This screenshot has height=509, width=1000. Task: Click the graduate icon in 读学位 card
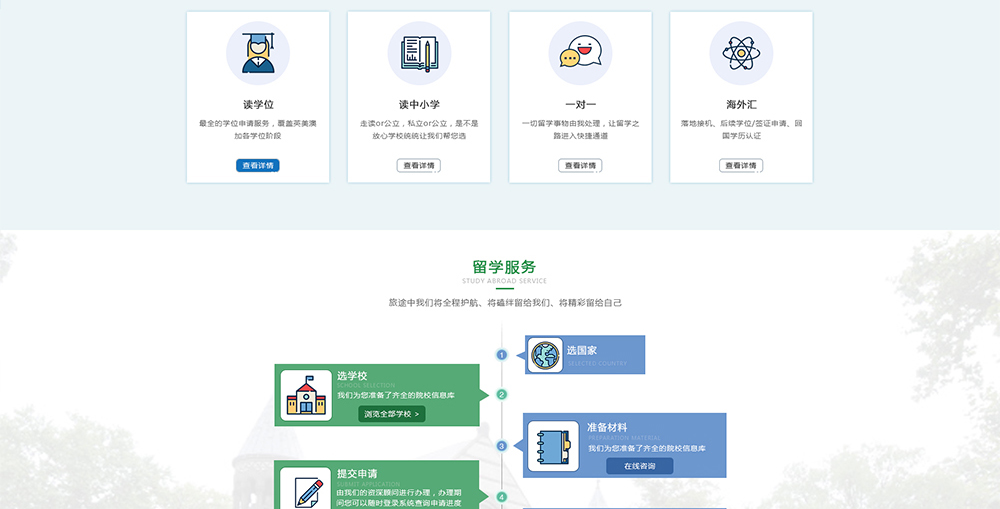tap(258, 53)
